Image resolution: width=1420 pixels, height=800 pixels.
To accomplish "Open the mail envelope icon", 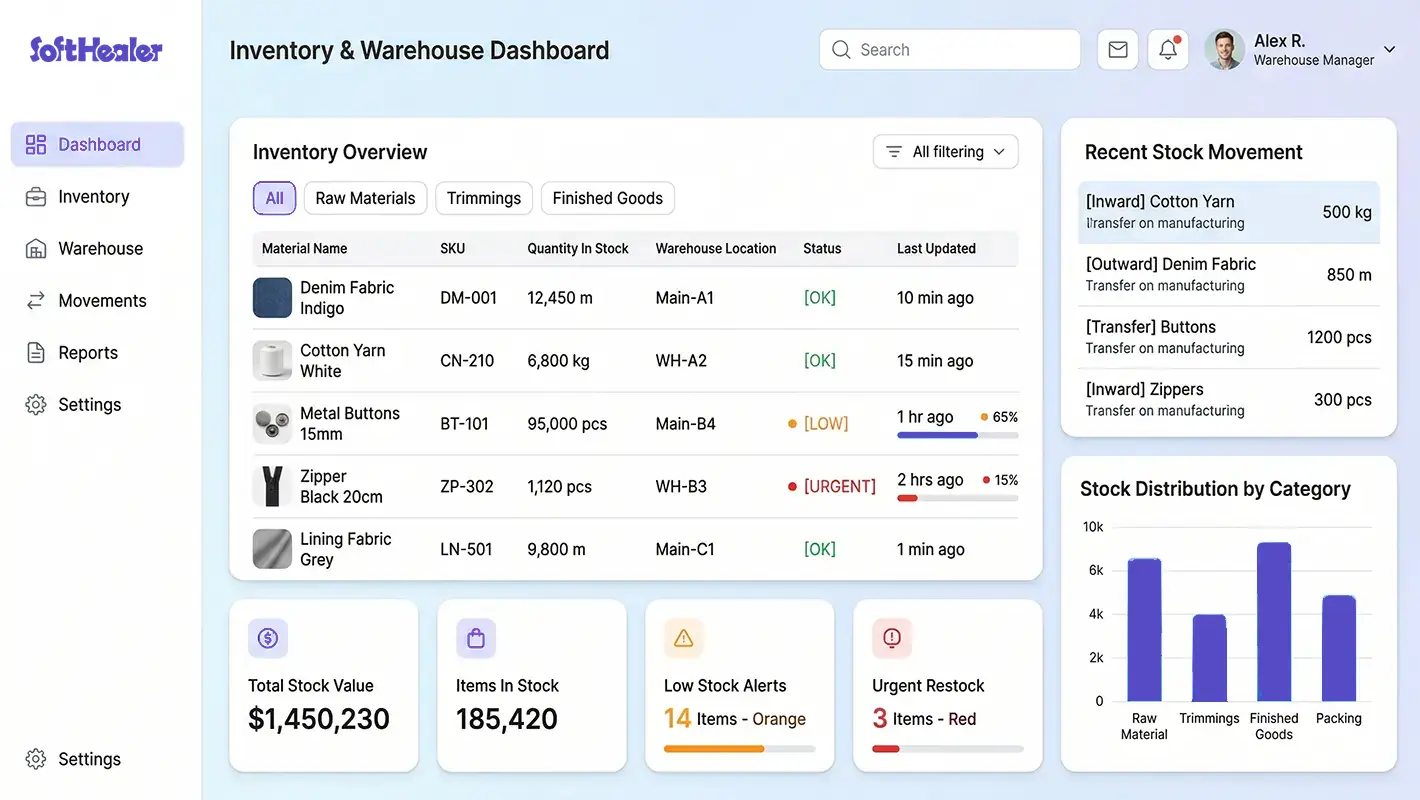I will [1117, 49].
